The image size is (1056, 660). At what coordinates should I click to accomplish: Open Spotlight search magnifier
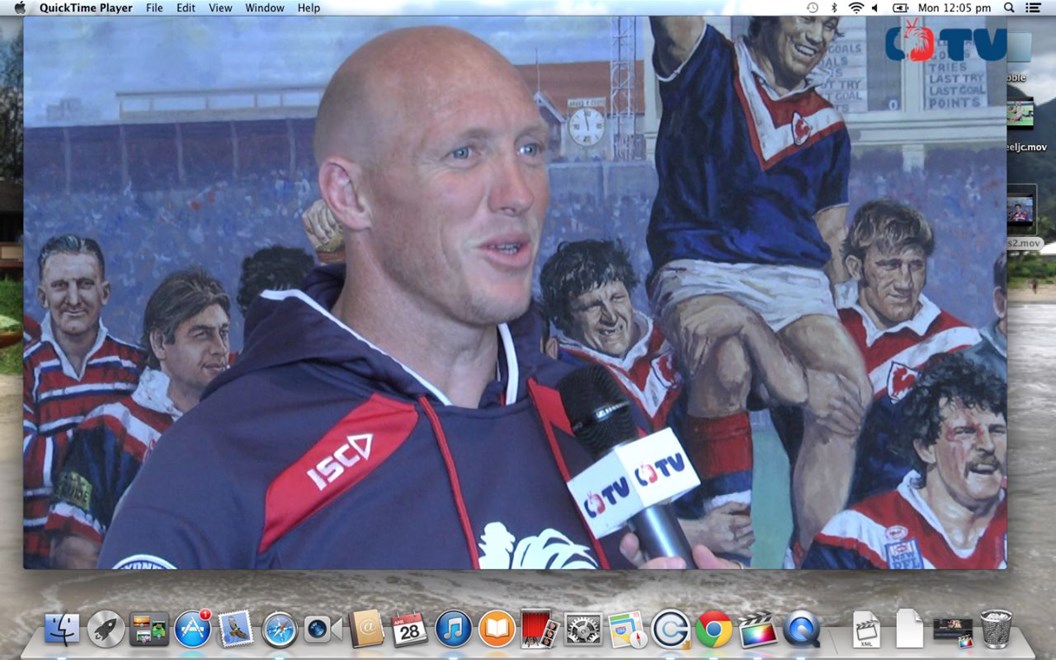point(1009,8)
